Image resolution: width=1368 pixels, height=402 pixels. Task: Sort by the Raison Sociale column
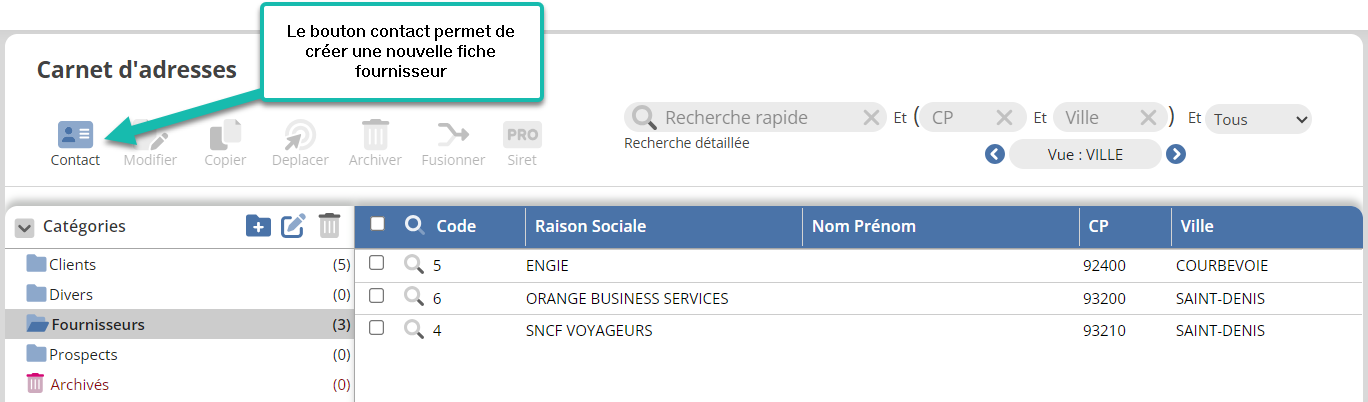[590, 226]
